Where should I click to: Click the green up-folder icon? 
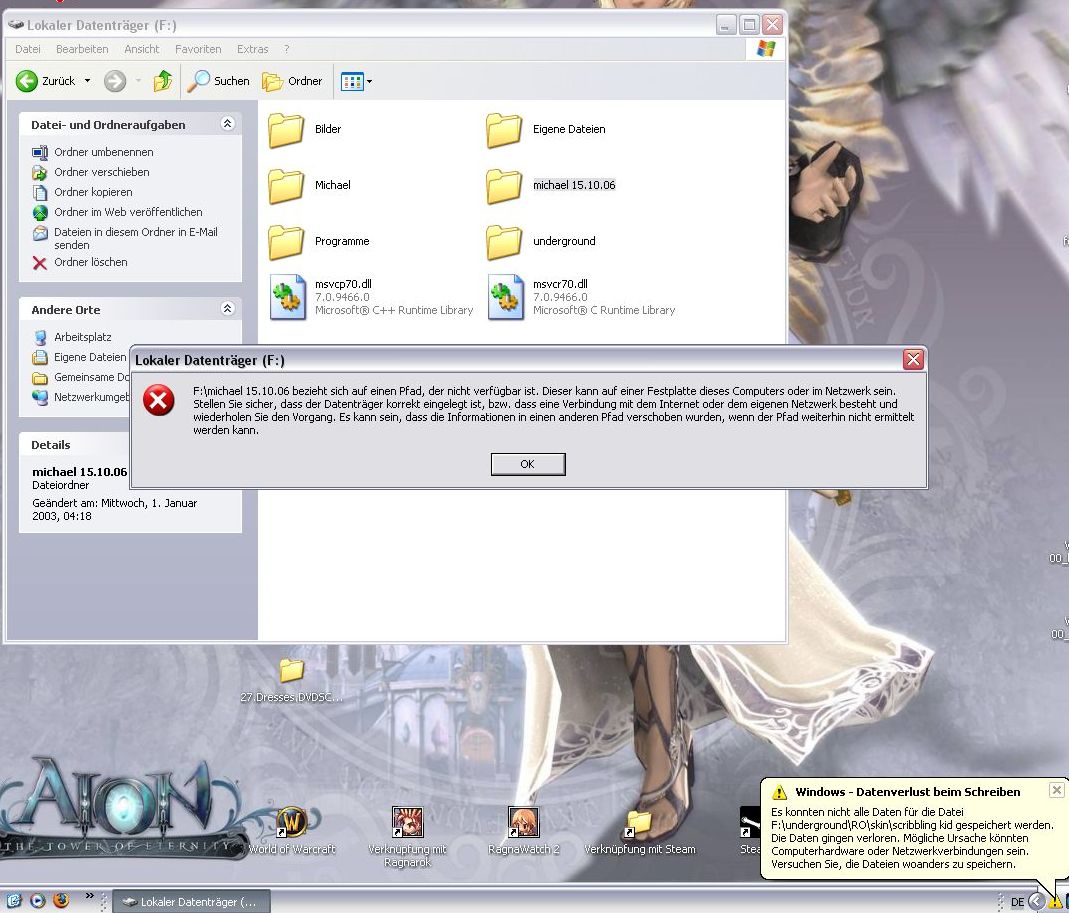[x=162, y=81]
